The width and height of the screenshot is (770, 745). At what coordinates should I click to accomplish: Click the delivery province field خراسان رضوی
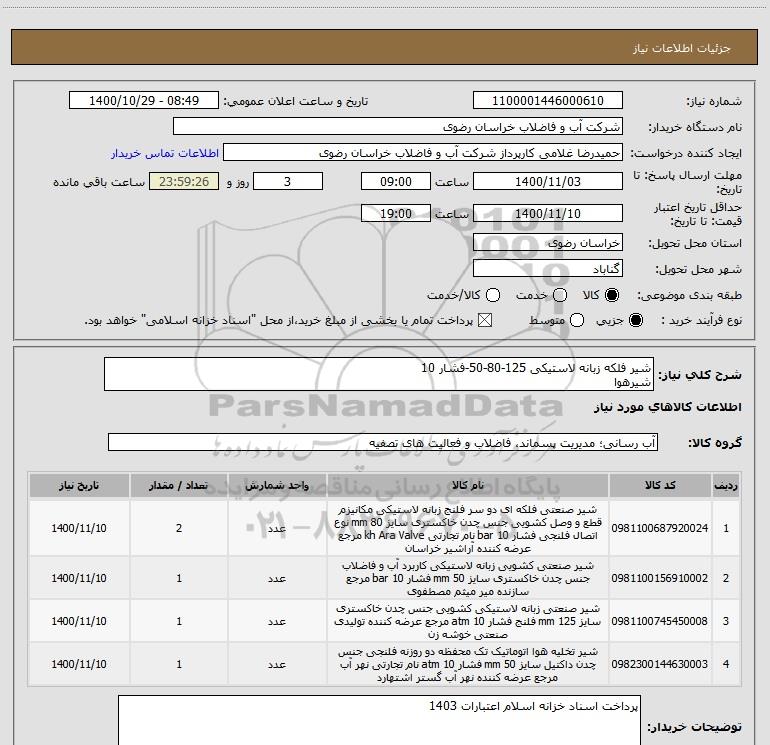548,243
